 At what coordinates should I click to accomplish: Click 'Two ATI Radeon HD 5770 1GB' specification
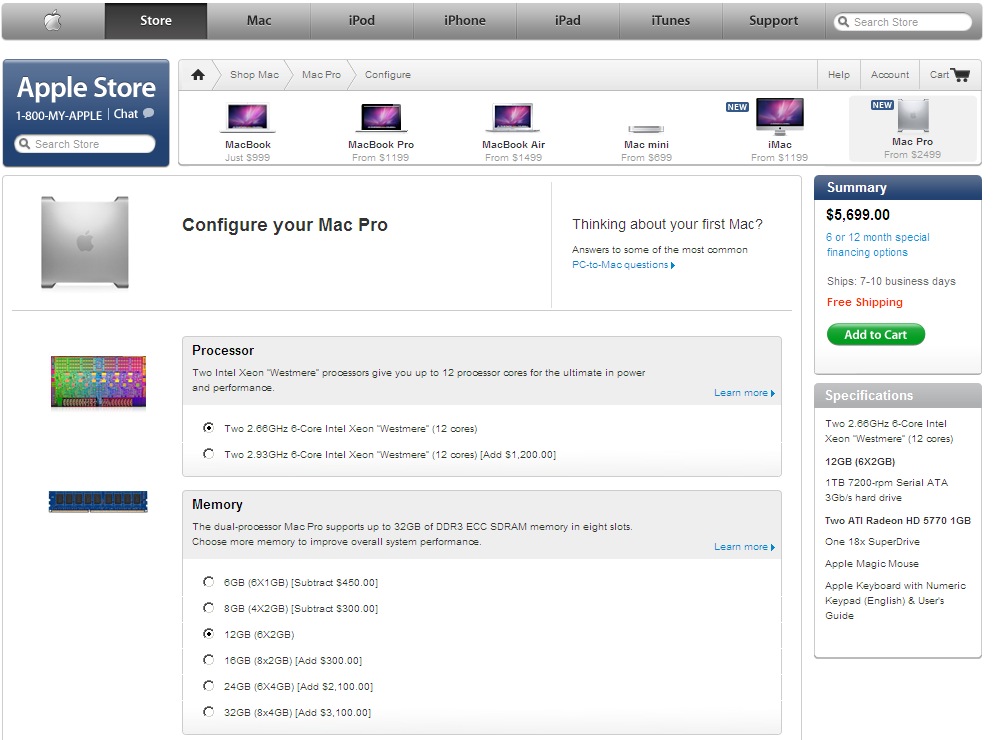coord(898,521)
